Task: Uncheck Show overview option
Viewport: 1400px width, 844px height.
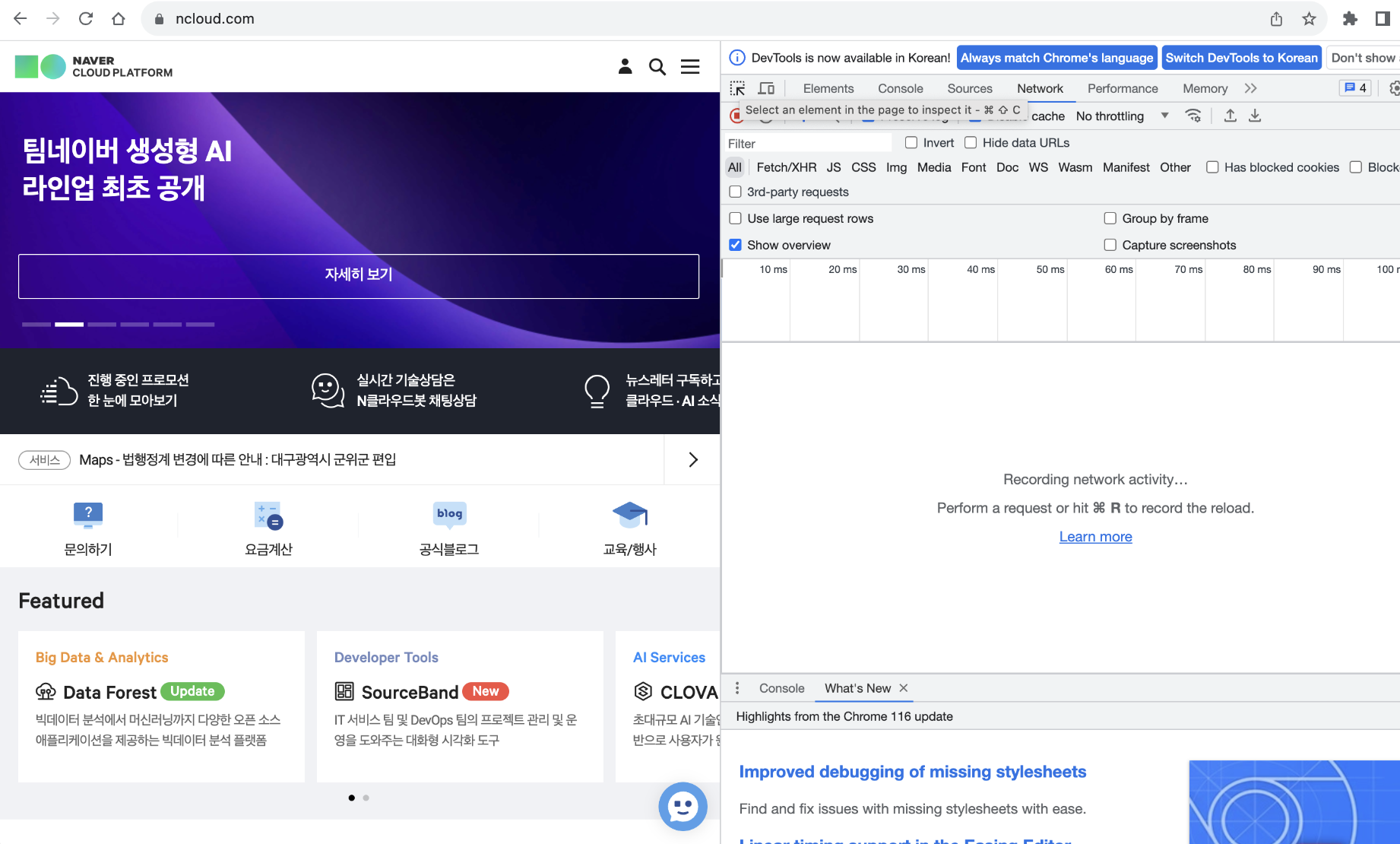Action: pyautogui.click(x=735, y=245)
